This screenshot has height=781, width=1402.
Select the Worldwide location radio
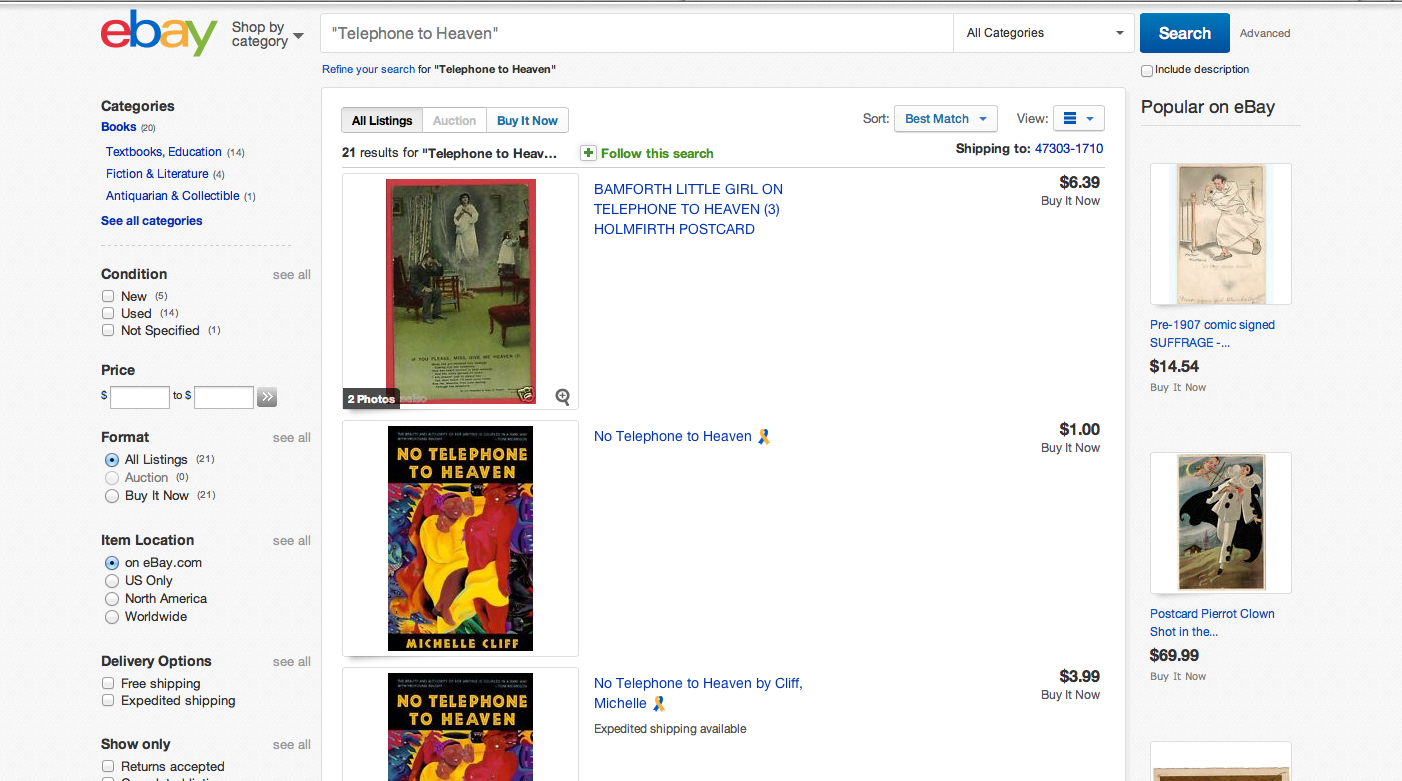click(112, 617)
